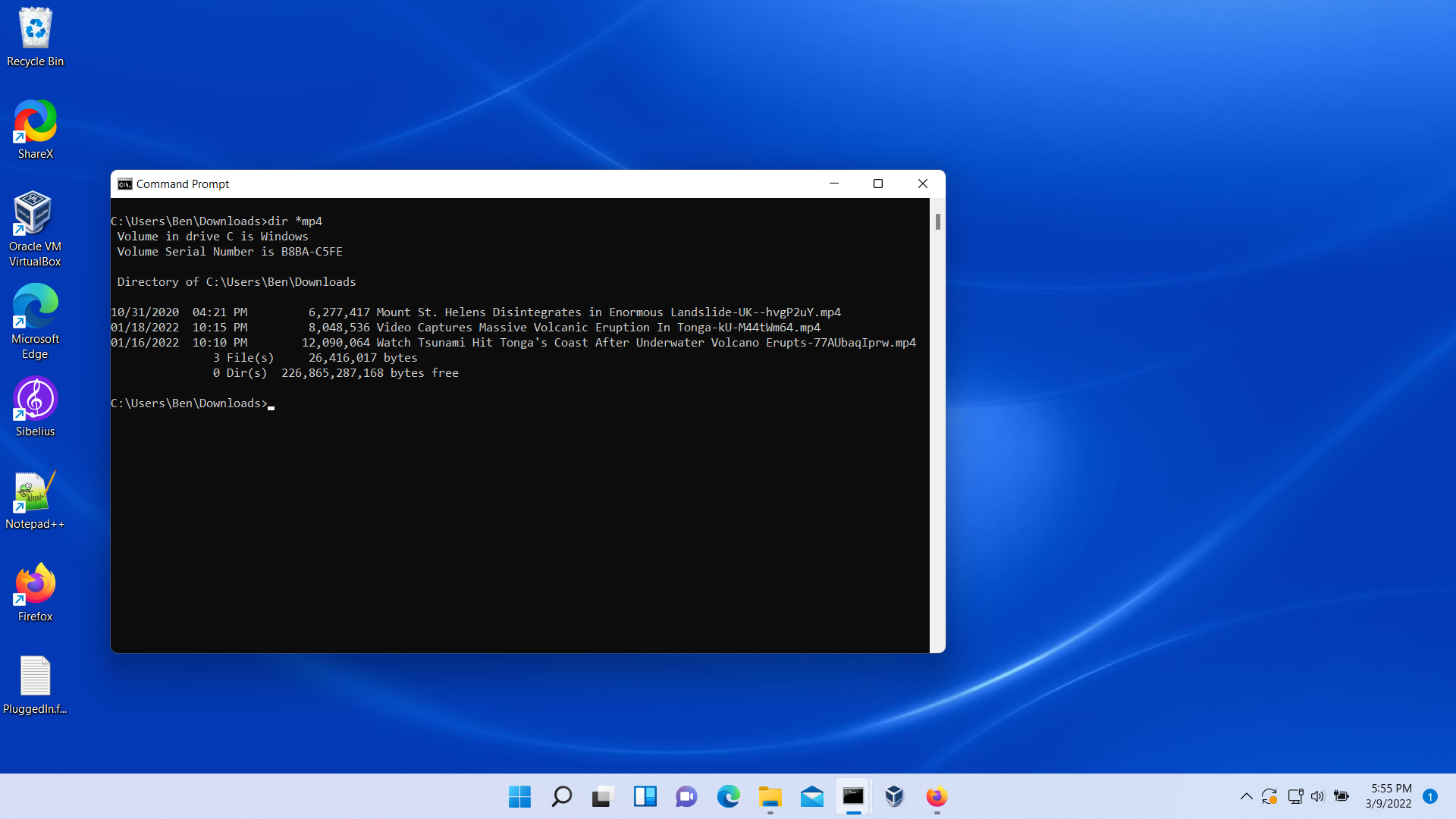Launch Notepad++ from the desktop
Screen dimensions: 1456x819
[x=35, y=492]
